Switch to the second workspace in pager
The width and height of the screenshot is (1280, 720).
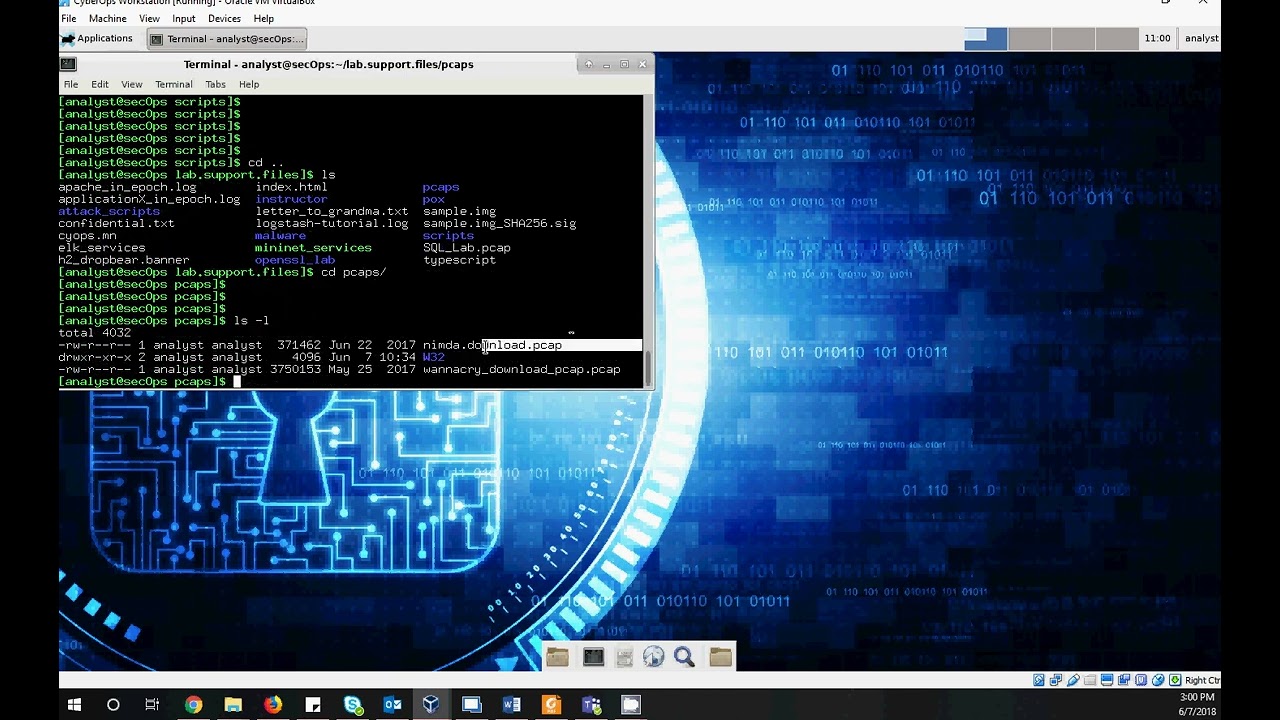[x=1030, y=39]
